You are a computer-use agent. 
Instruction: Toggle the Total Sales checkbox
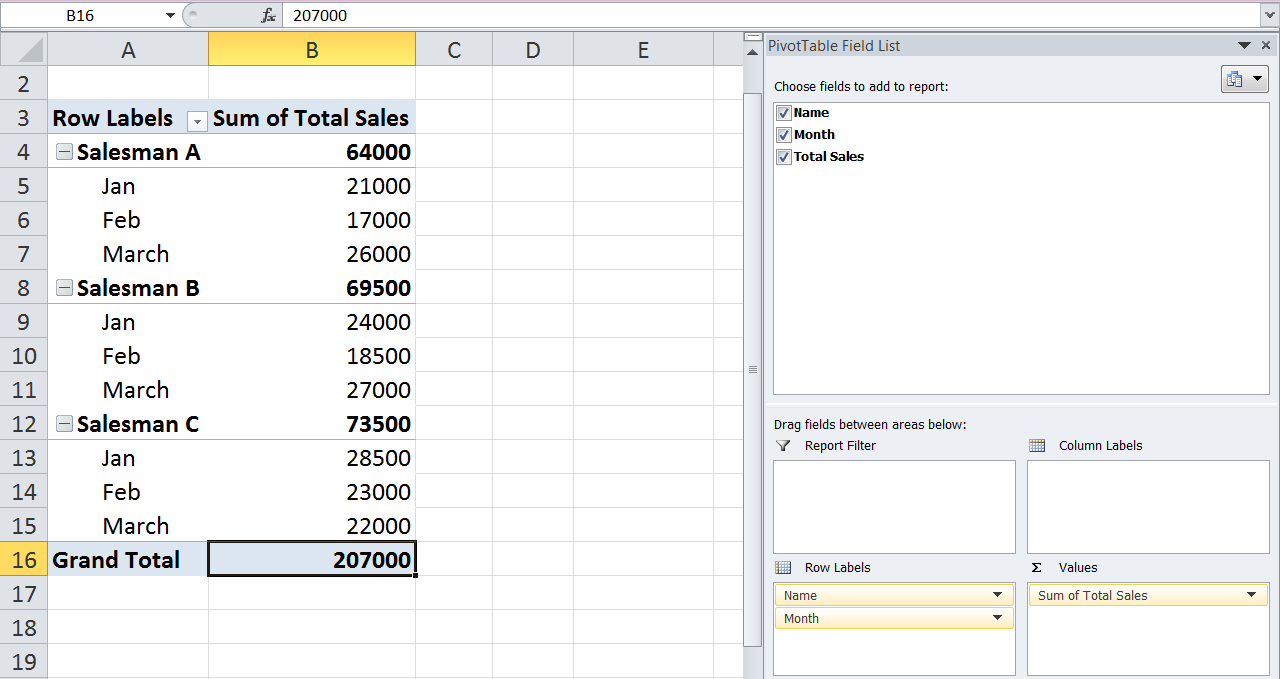coord(783,156)
